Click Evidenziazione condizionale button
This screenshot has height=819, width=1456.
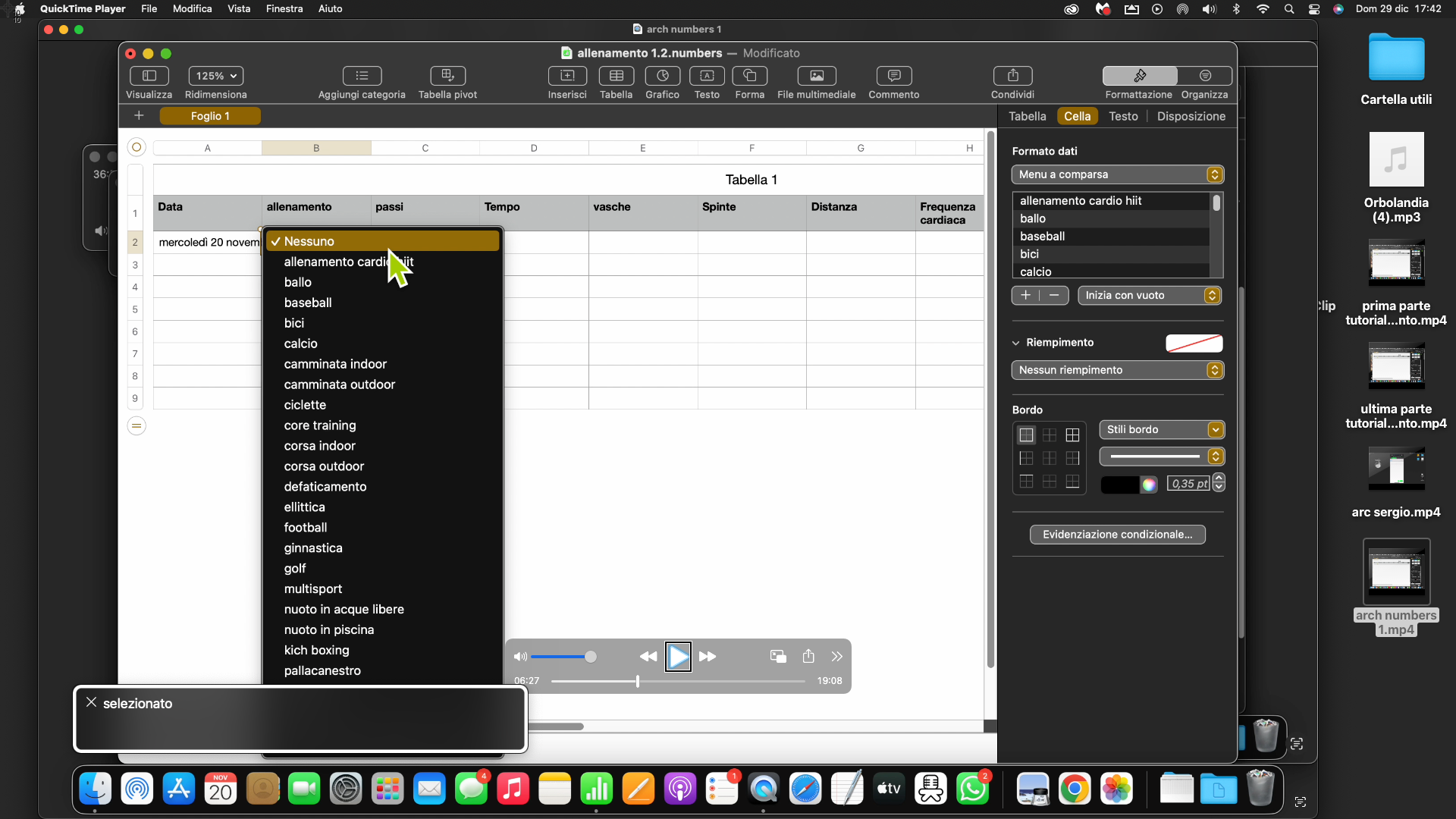(x=1118, y=535)
